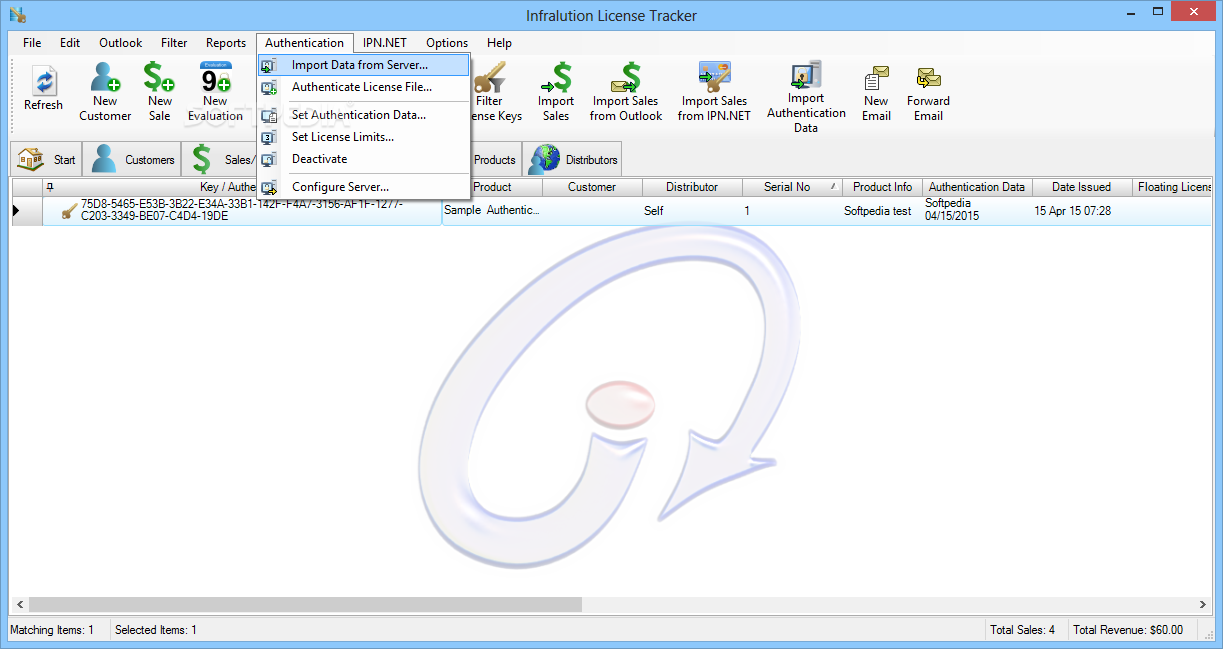Click the scrollbar left arrow
The height and width of the screenshot is (649, 1223).
click(x=19, y=605)
